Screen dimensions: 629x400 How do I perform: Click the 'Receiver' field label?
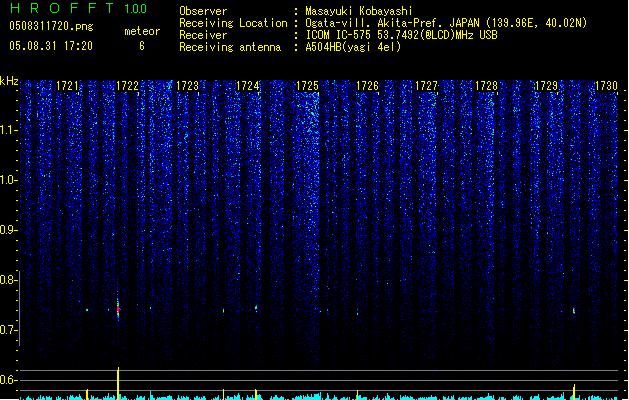coord(203,35)
